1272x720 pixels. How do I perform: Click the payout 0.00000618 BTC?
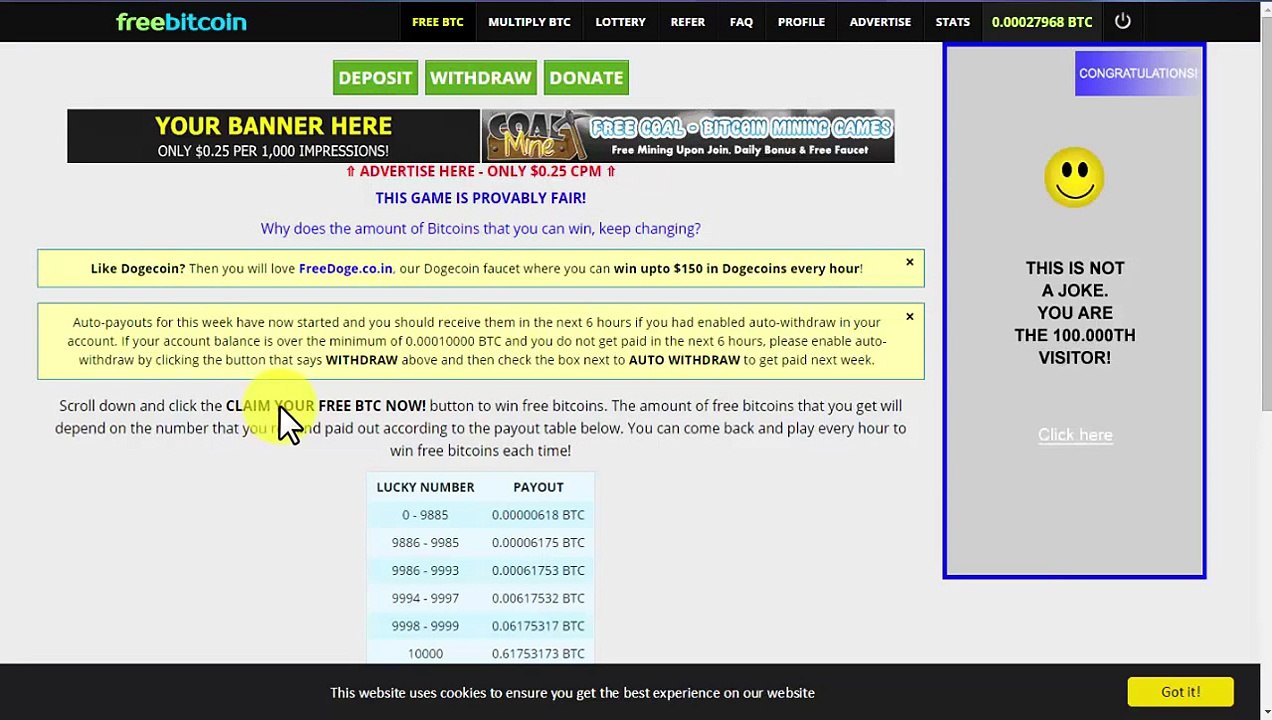click(538, 515)
